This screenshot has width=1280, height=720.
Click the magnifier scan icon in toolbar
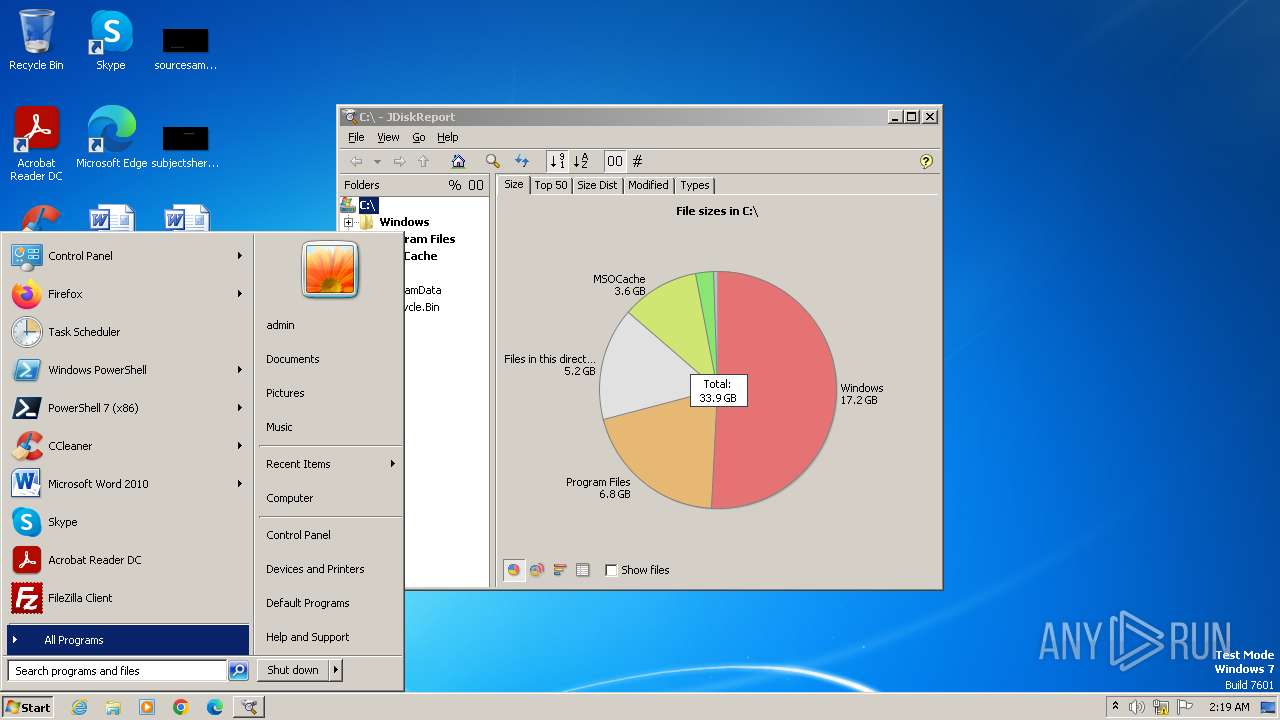point(492,161)
